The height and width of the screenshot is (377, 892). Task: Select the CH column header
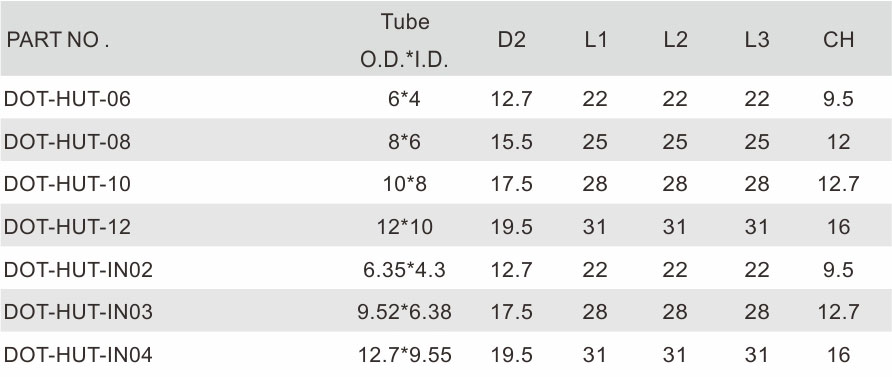point(839,40)
